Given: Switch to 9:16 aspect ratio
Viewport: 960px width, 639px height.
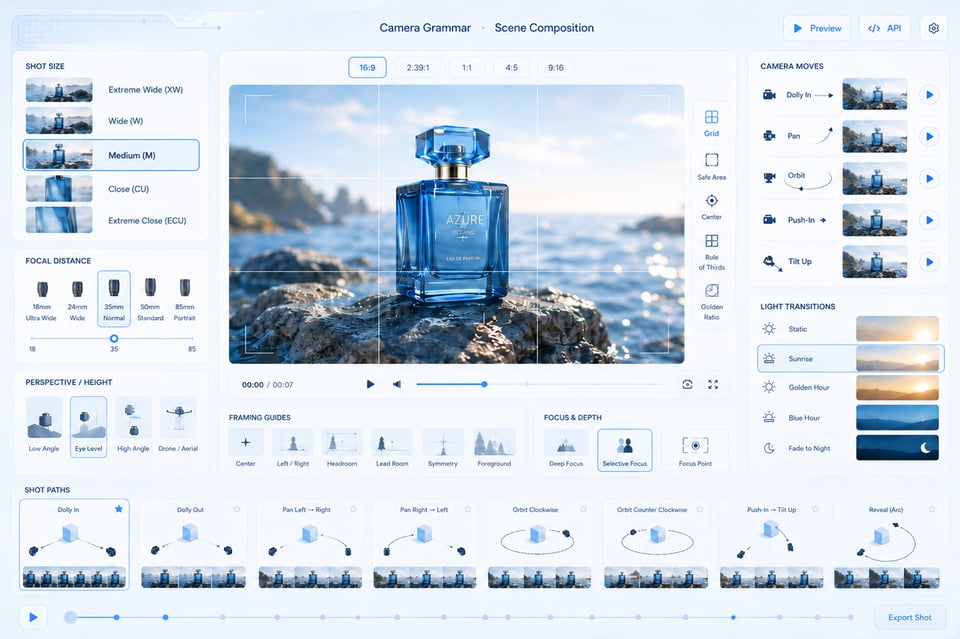Looking at the screenshot, I should pos(555,67).
